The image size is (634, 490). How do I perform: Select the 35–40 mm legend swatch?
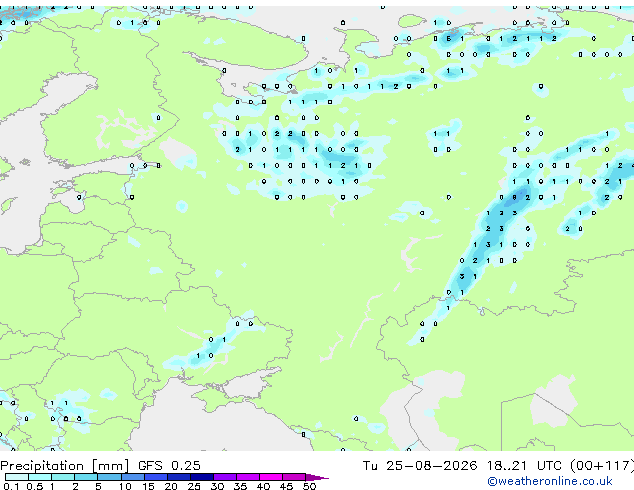(248, 477)
